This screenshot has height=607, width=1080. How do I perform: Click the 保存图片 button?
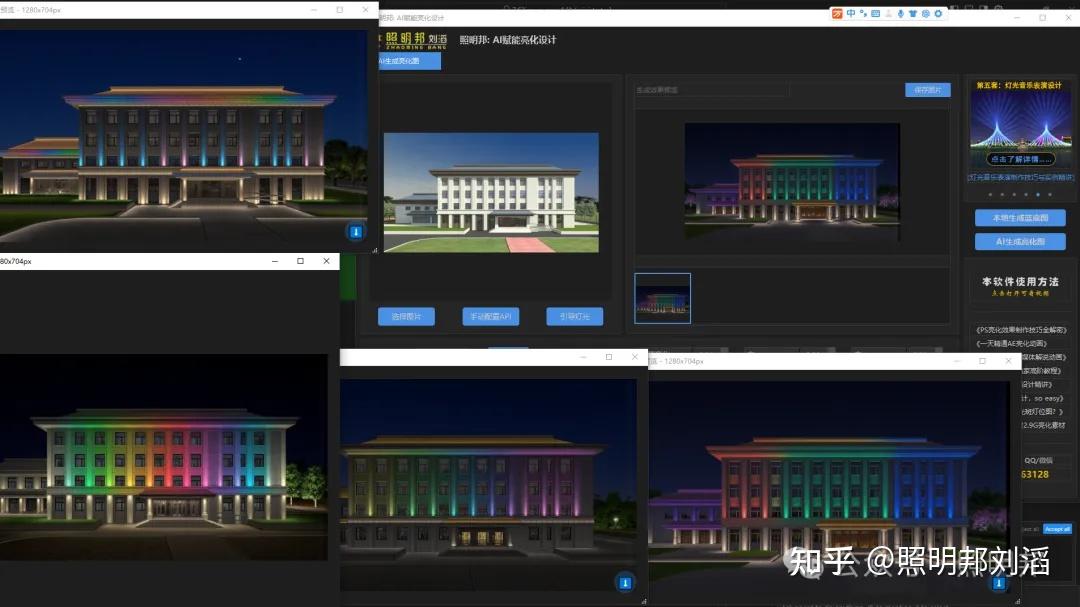coord(927,90)
